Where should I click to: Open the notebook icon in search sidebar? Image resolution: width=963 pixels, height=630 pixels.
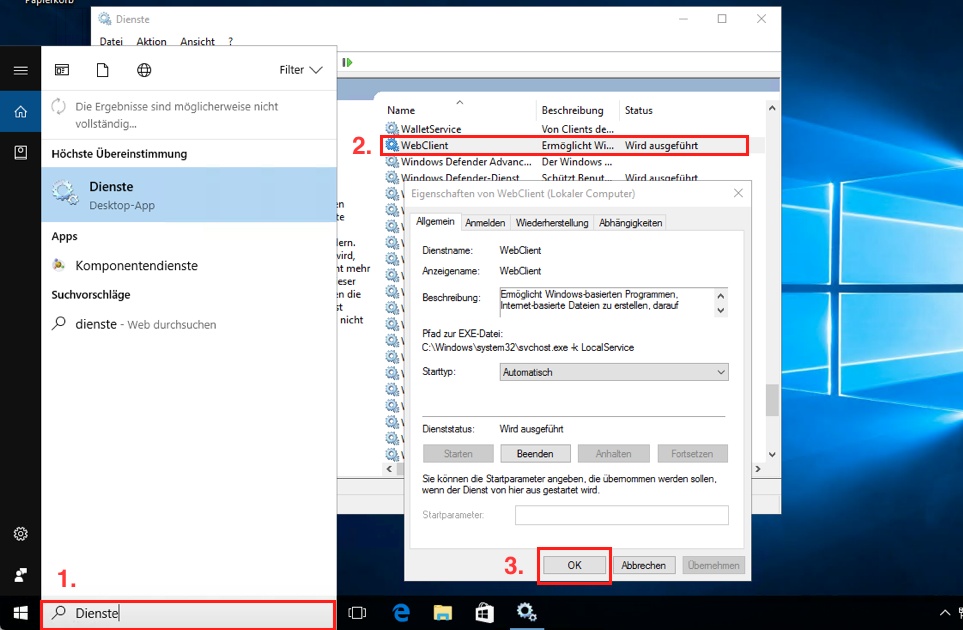20,152
